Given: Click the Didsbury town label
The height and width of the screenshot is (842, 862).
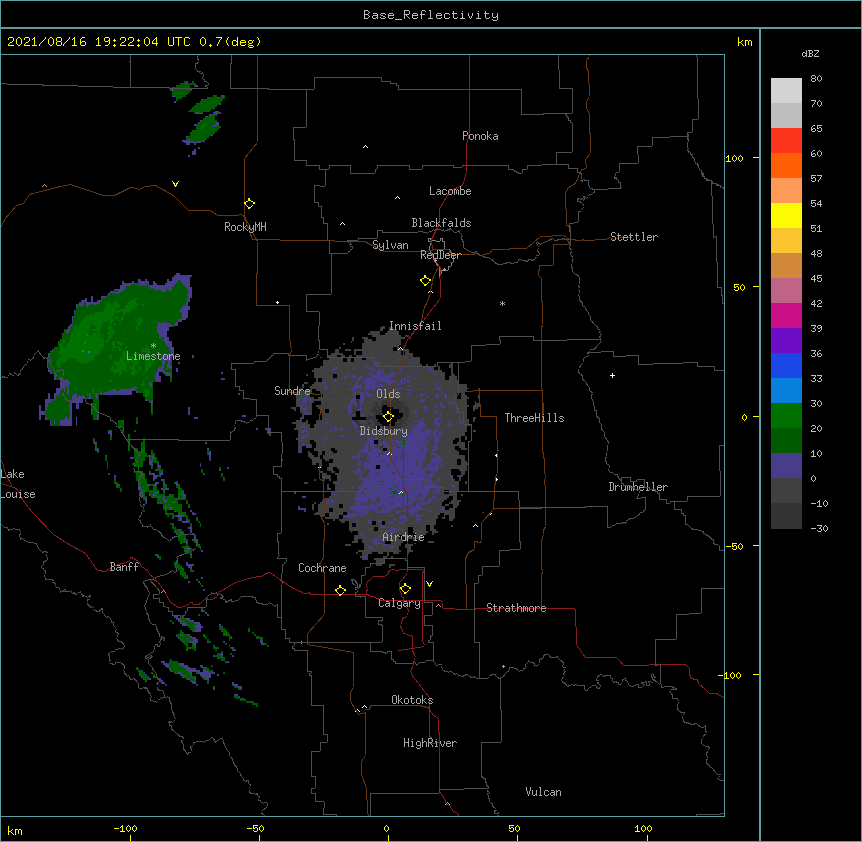Looking at the screenshot, I should click(384, 431).
